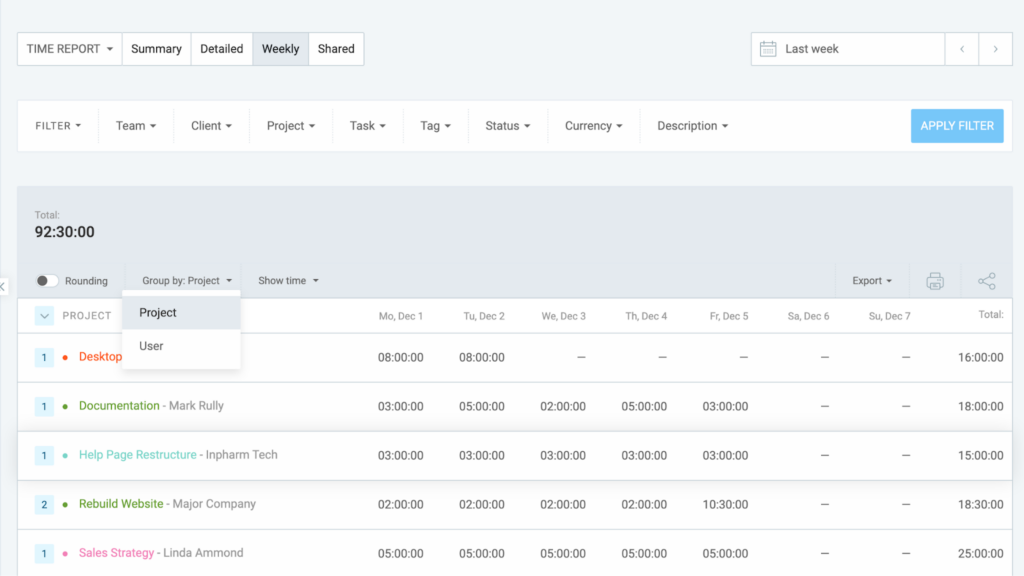Click the collapse-all chevron beside PROJECT header
1024x576 pixels.
(x=44, y=316)
